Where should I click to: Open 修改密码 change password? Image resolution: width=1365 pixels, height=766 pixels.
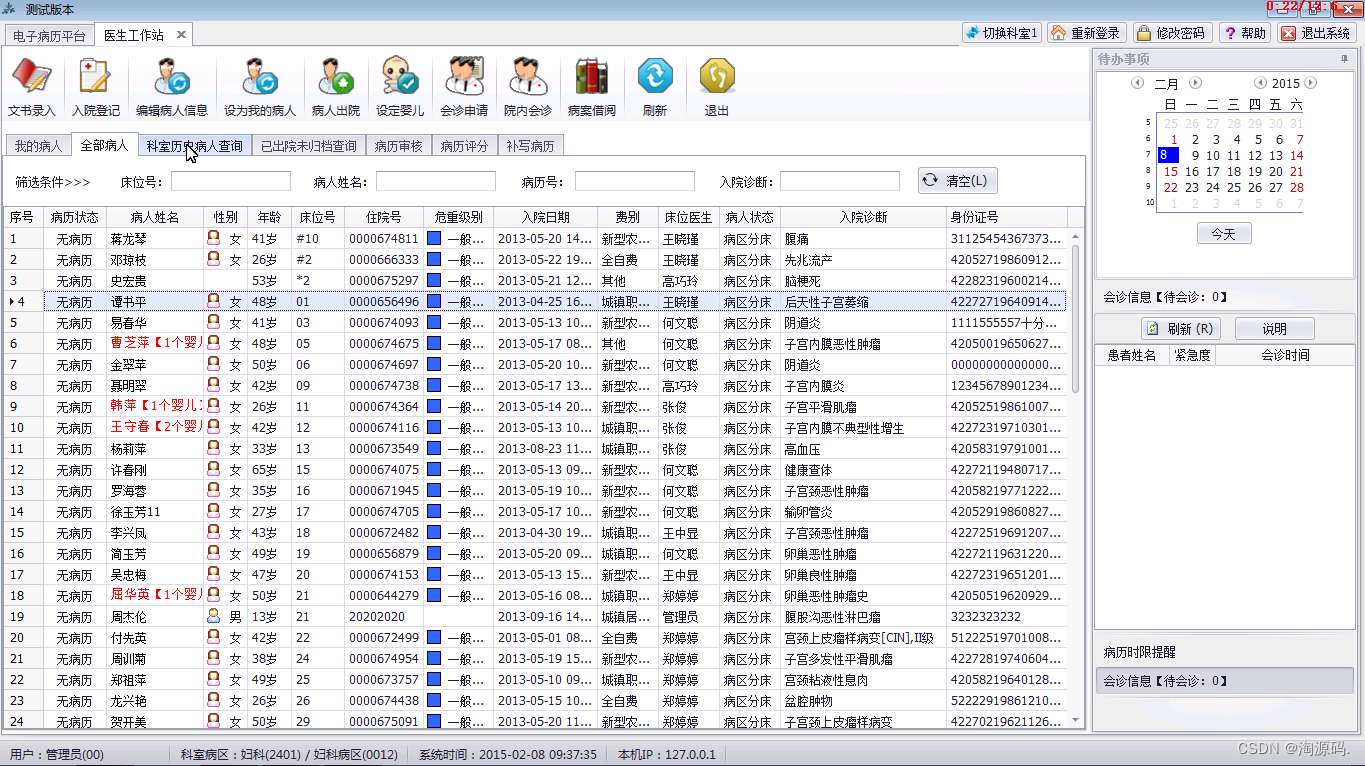point(1172,33)
